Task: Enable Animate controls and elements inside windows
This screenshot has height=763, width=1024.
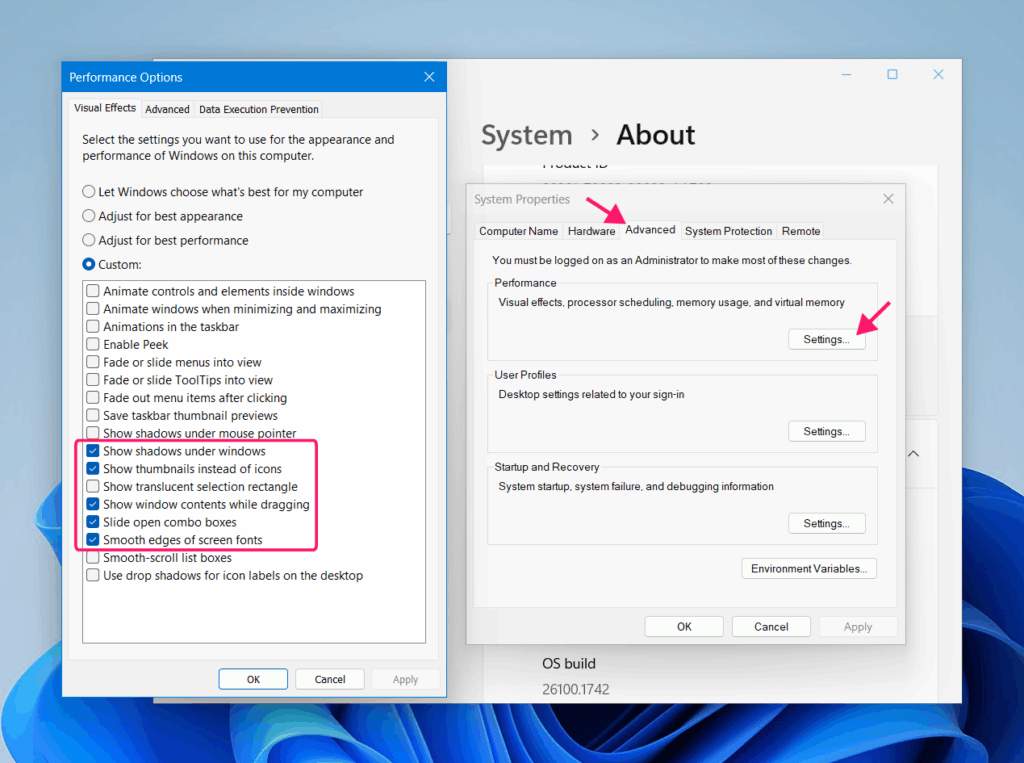Action: 93,291
